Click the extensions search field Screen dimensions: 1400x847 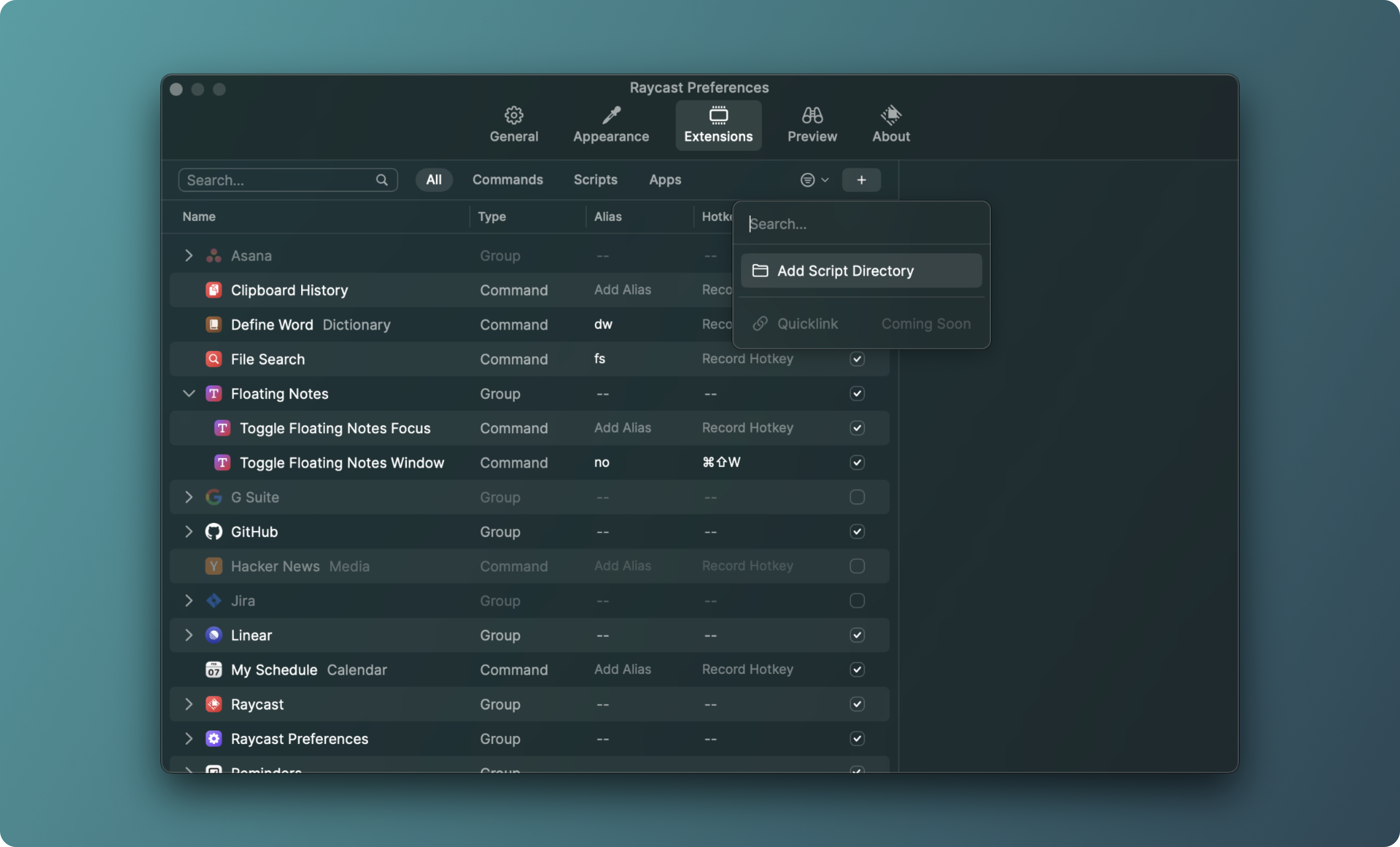coord(278,180)
